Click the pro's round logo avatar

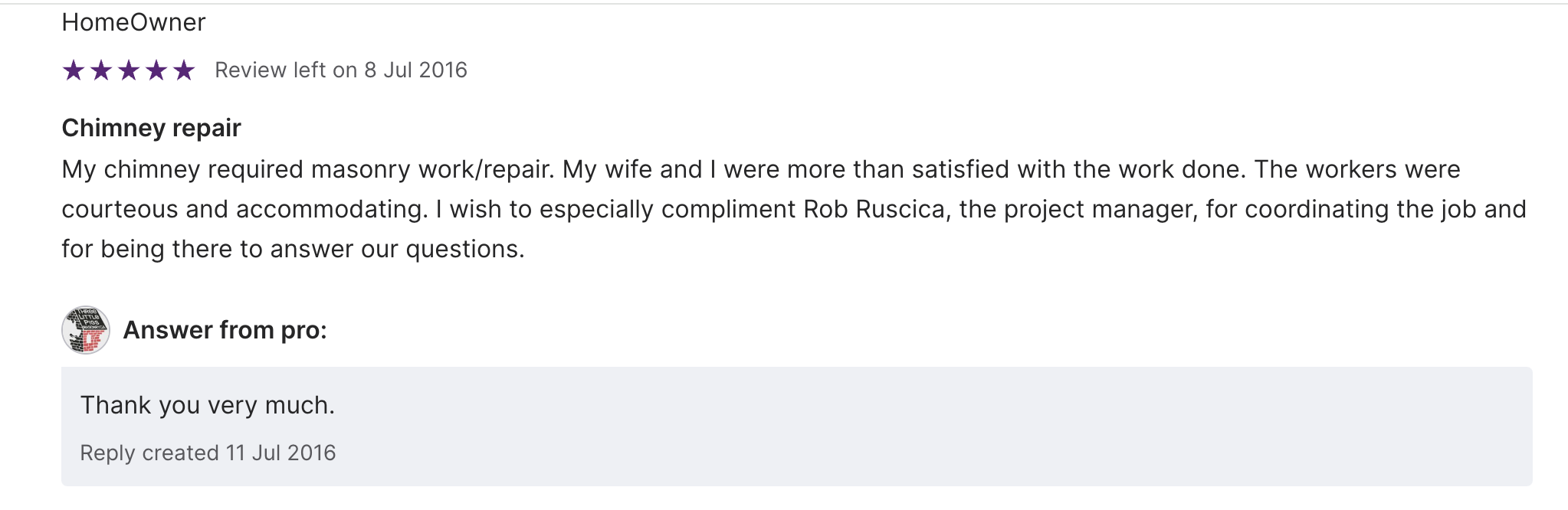tap(86, 330)
